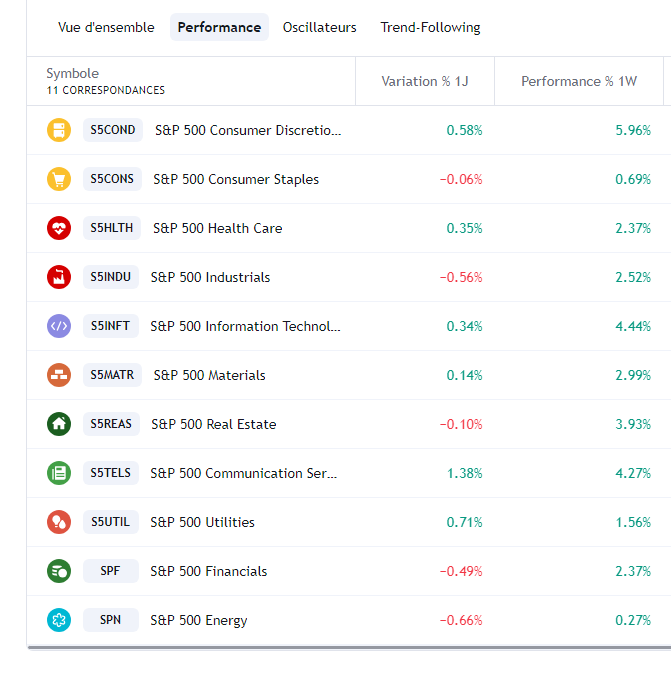Click the Health Care heart icon
This screenshot has height=686, width=671.
click(x=59, y=228)
